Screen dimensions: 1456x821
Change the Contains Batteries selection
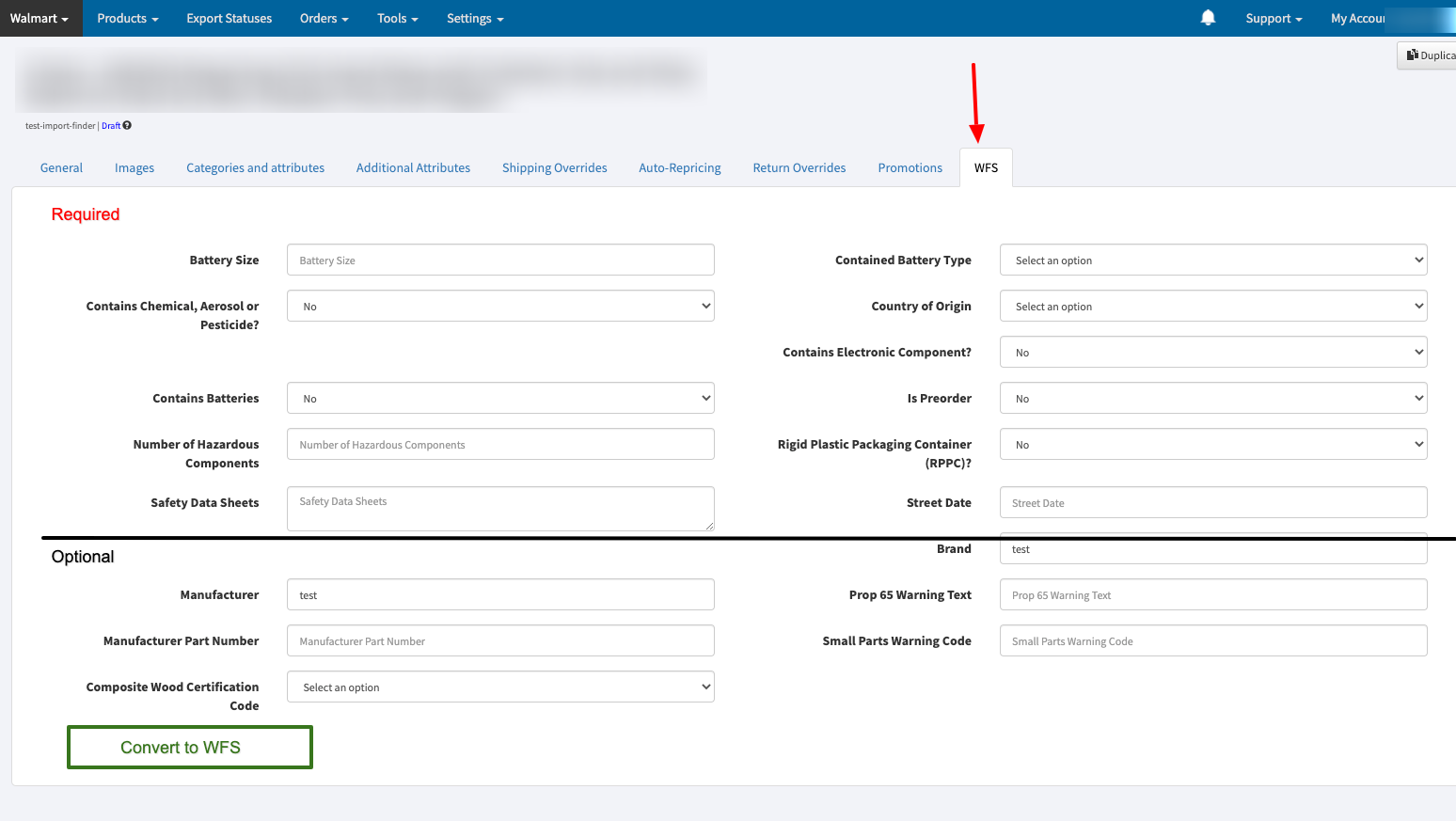(x=499, y=398)
